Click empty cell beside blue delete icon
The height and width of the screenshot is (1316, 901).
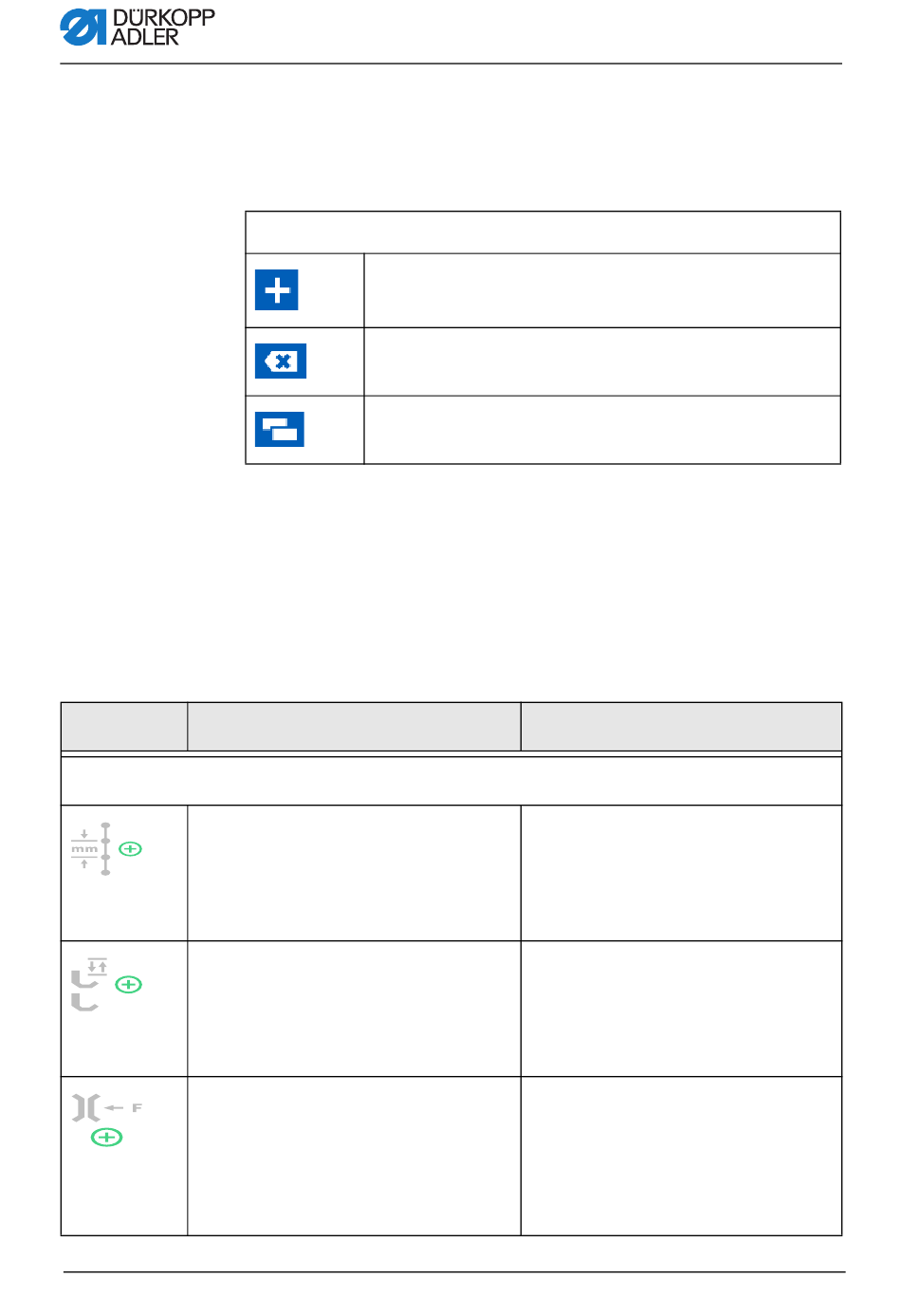point(602,361)
